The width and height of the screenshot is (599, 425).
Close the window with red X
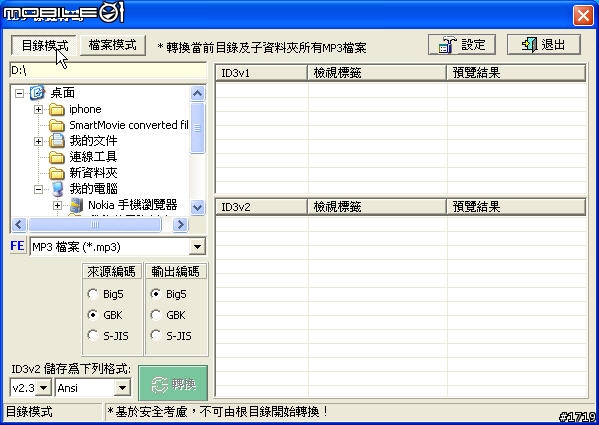(x=583, y=16)
